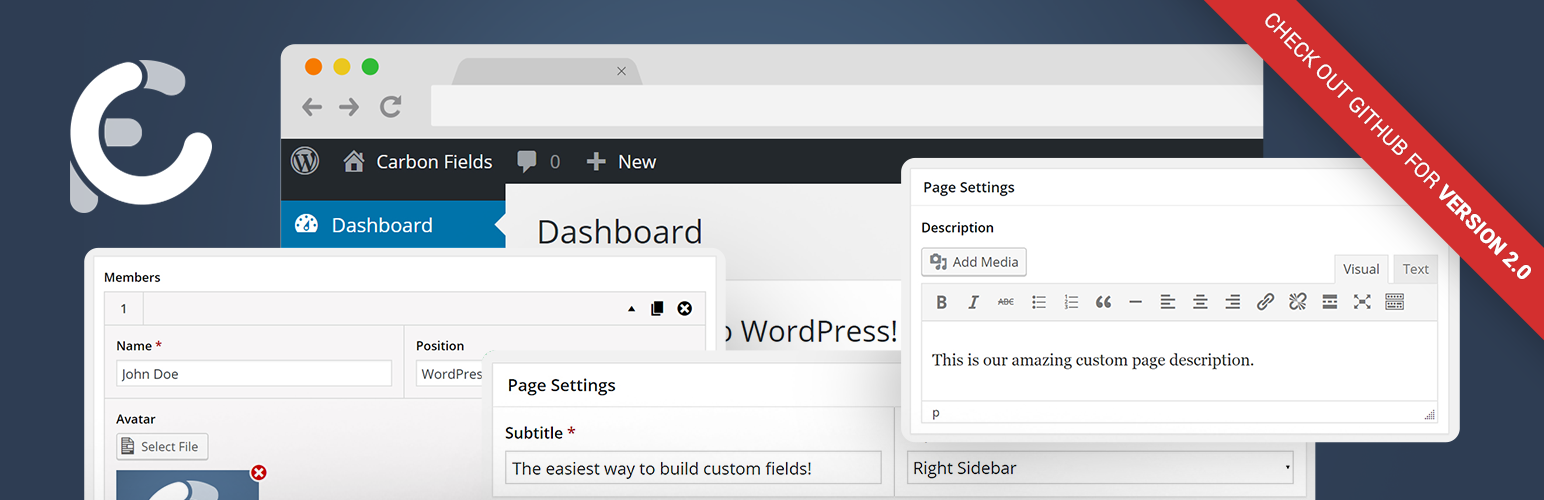The image size is (1544, 500).
Task: Switch to the Visual editor tab
Action: coord(1361,269)
